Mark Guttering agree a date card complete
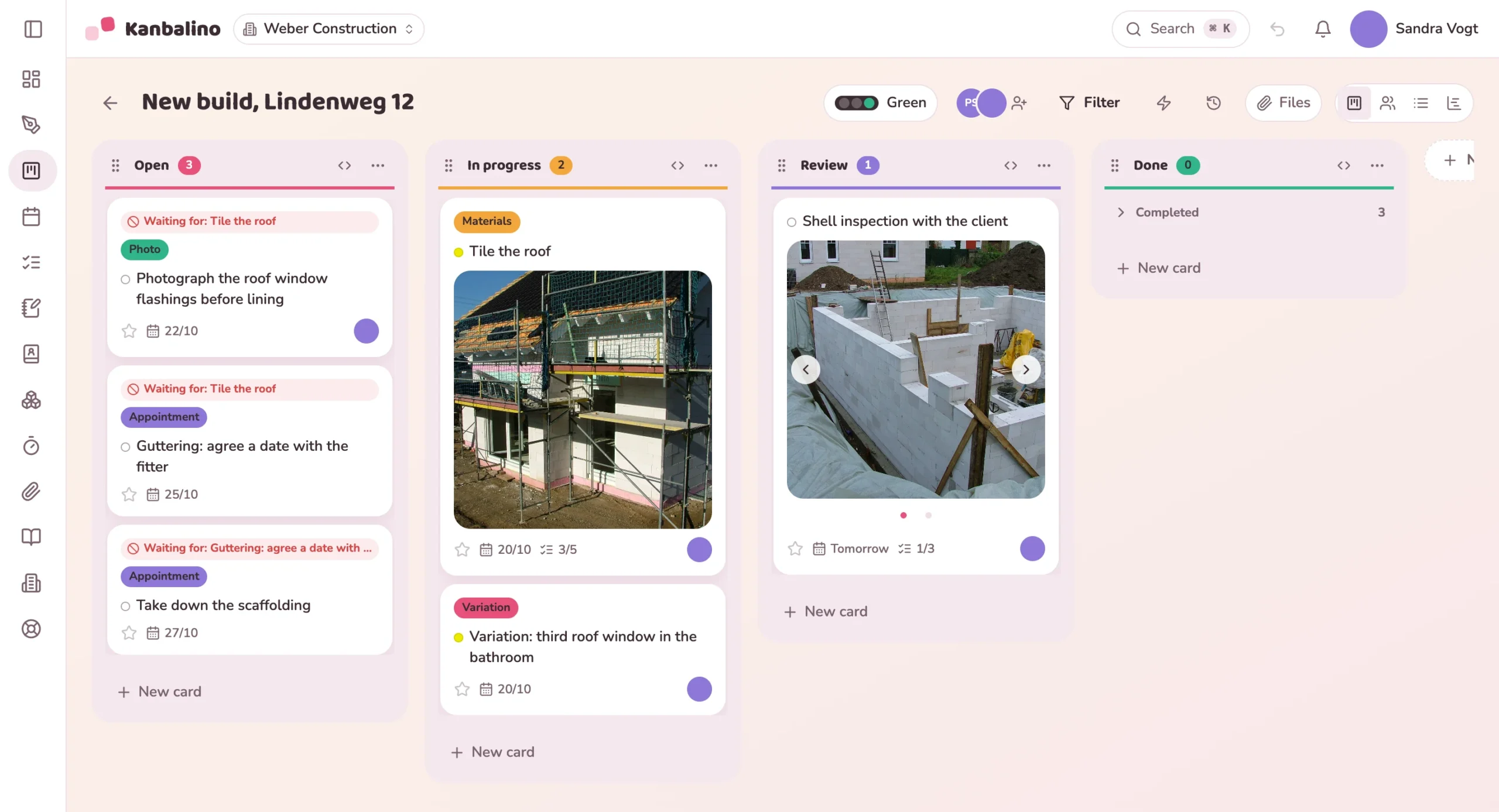 point(125,447)
